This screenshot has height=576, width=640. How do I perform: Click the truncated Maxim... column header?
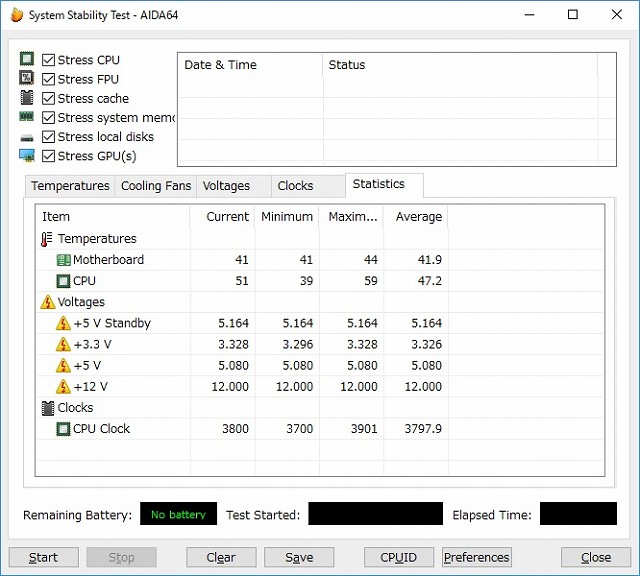[x=352, y=217]
